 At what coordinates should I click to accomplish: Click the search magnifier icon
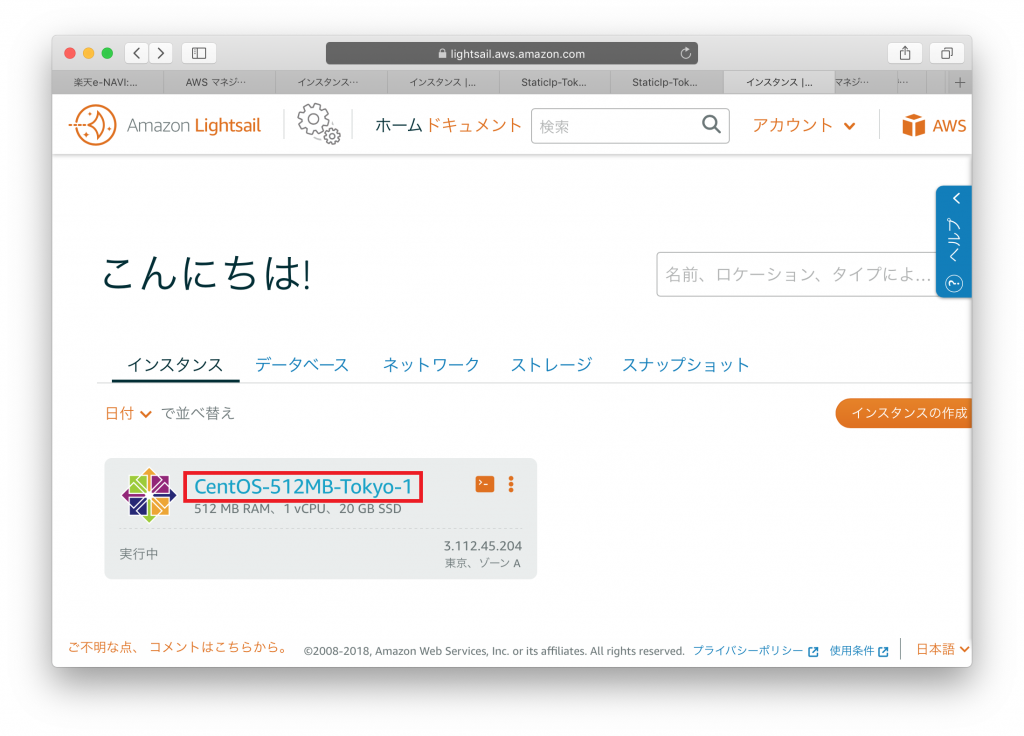click(x=711, y=124)
